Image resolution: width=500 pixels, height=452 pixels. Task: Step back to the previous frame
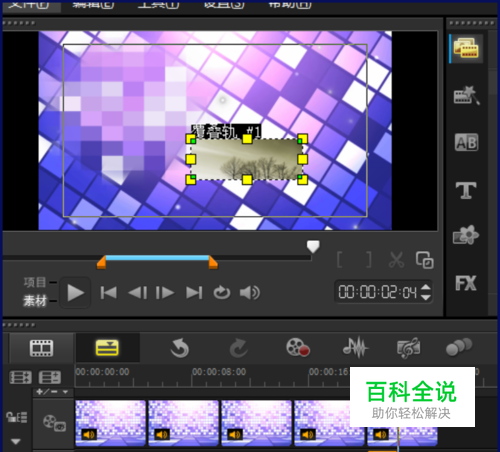[x=138, y=293]
